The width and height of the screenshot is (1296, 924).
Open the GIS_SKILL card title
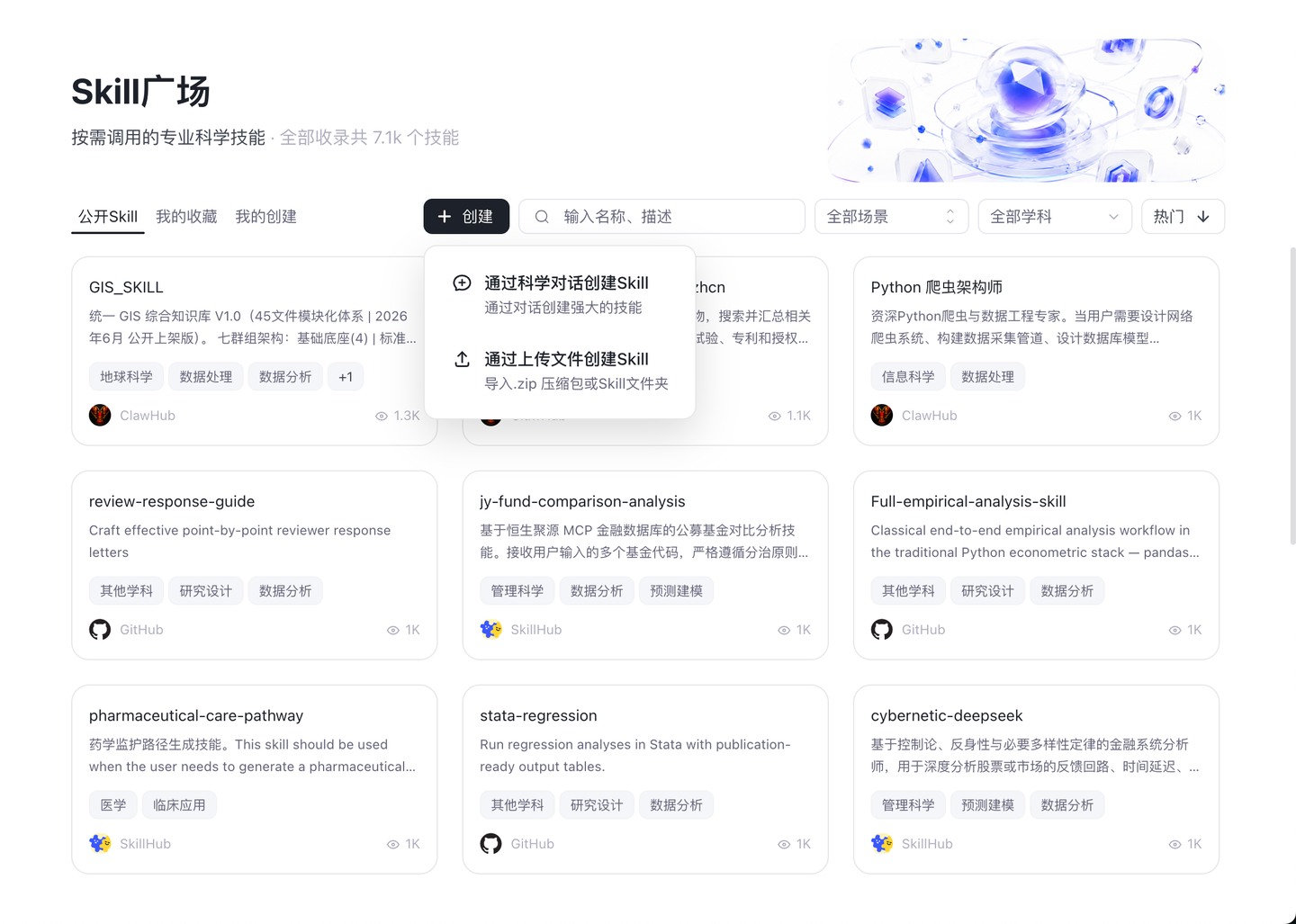pos(126,287)
